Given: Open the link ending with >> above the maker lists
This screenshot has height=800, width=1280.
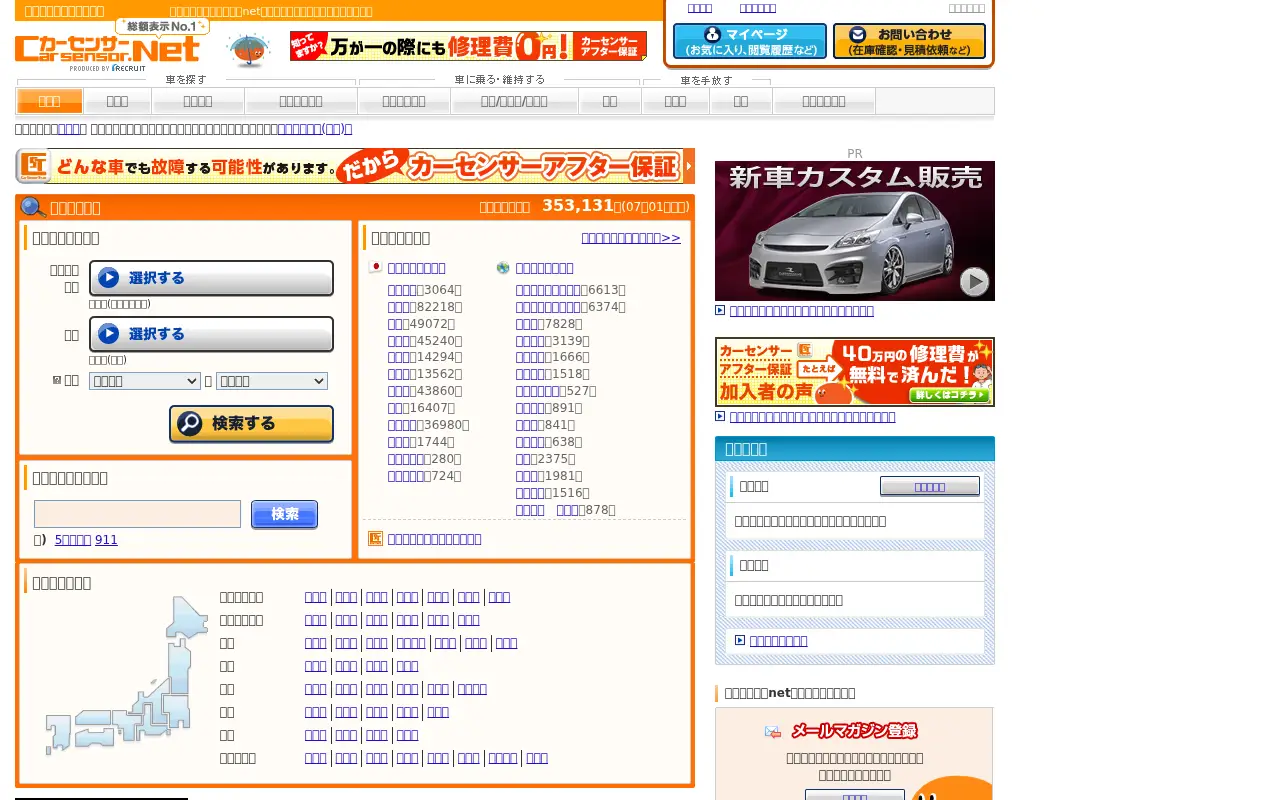Looking at the screenshot, I should [630, 237].
